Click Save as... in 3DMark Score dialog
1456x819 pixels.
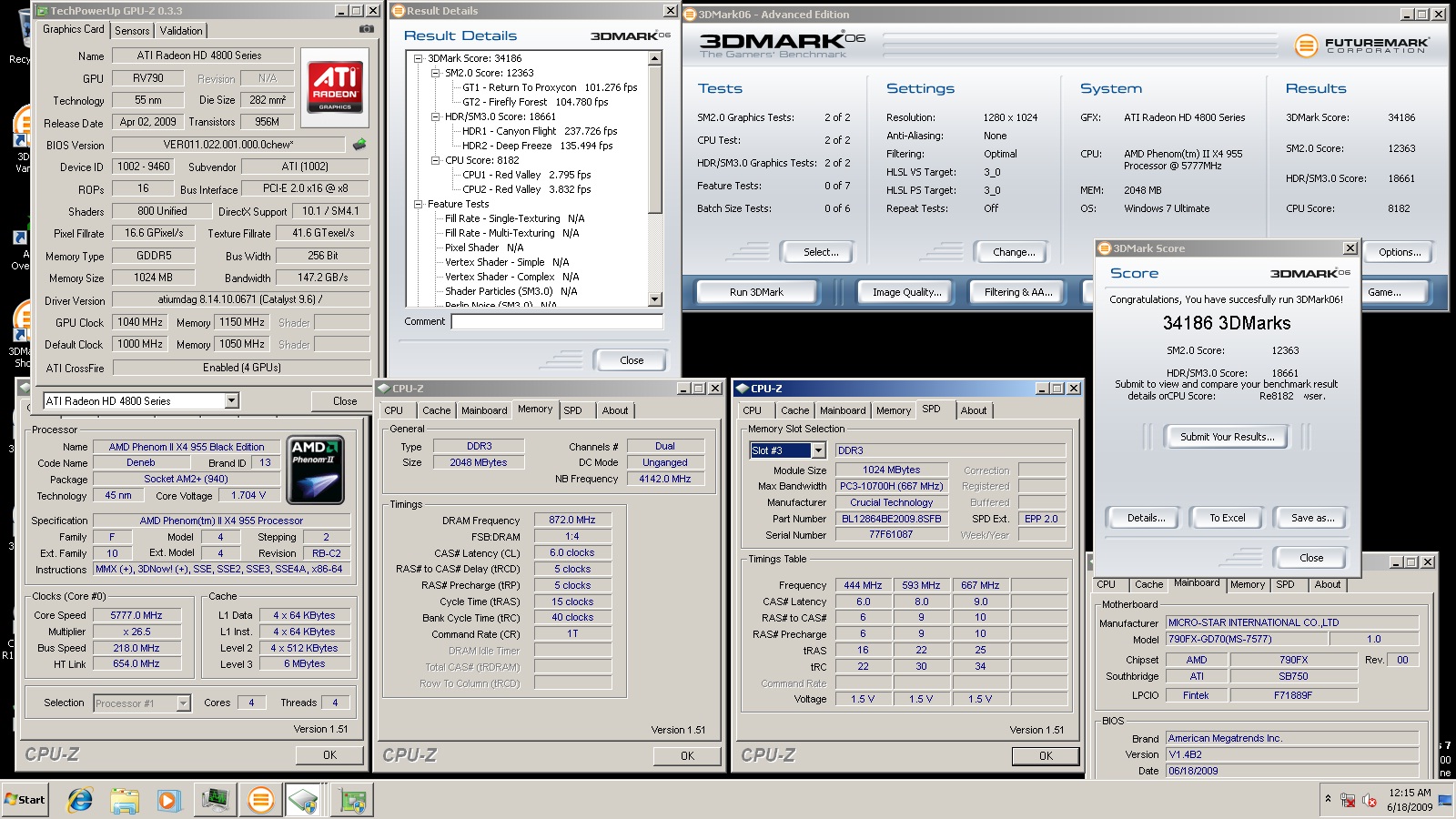[1312, 518]
